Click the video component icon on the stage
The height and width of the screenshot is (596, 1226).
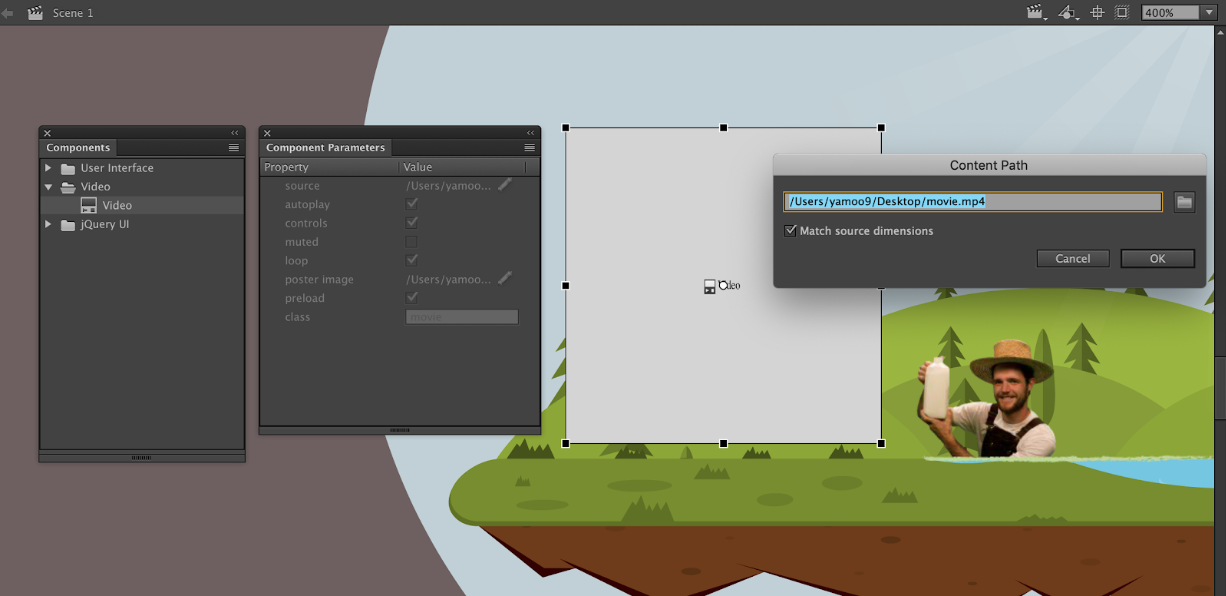click(x=710, y=287)
